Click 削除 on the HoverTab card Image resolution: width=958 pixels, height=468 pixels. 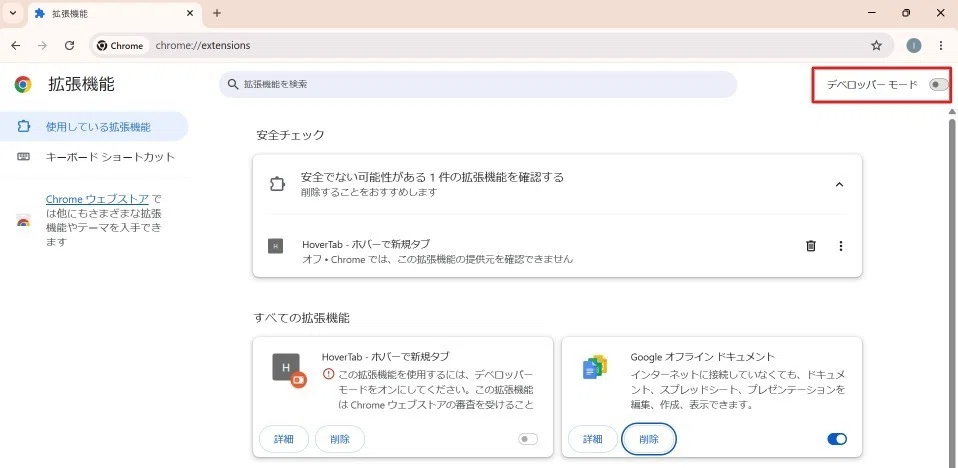340,439
